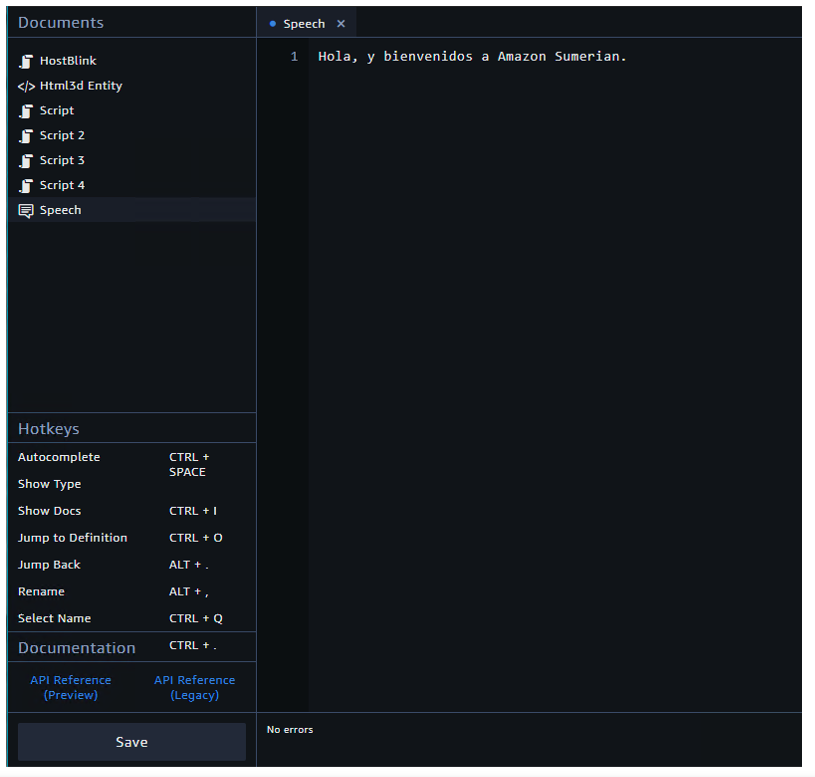Image resolution: width=815 pixels, height=777 pixels.
Task: Select the Script 3 document name
Action: pos(62,161)
